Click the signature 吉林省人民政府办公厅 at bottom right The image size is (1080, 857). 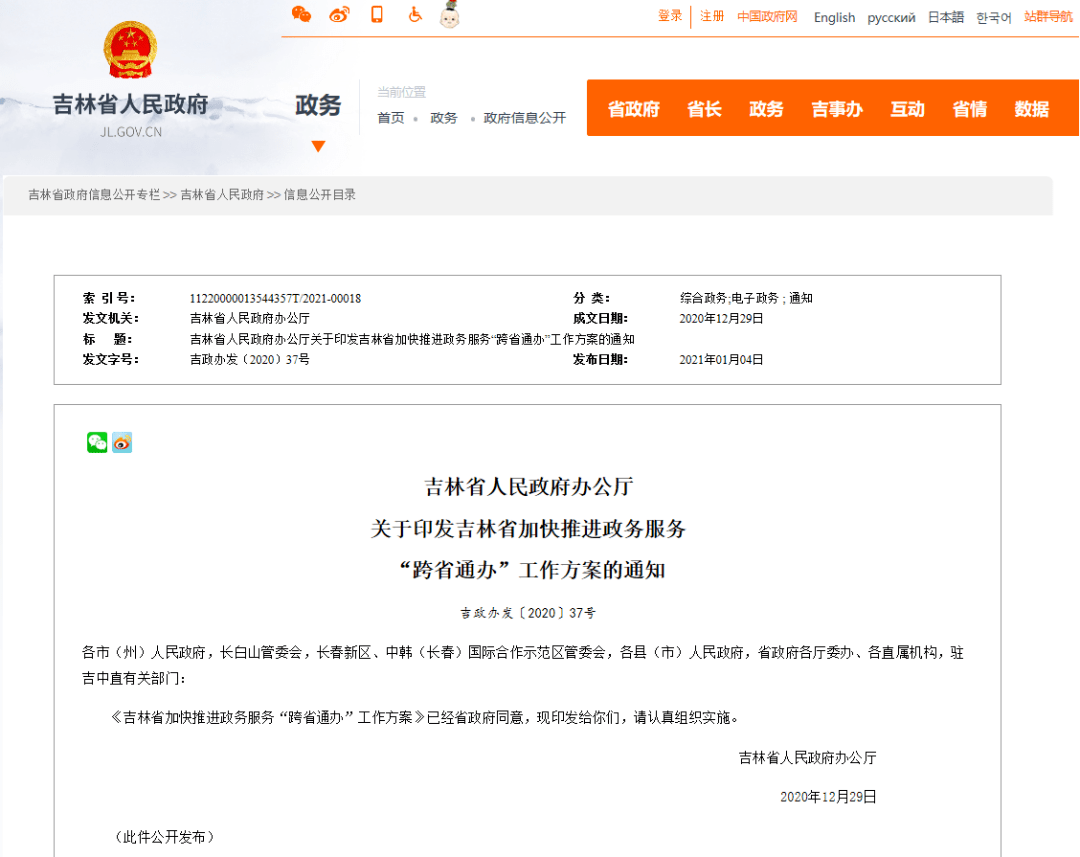[x=807, y=758]
